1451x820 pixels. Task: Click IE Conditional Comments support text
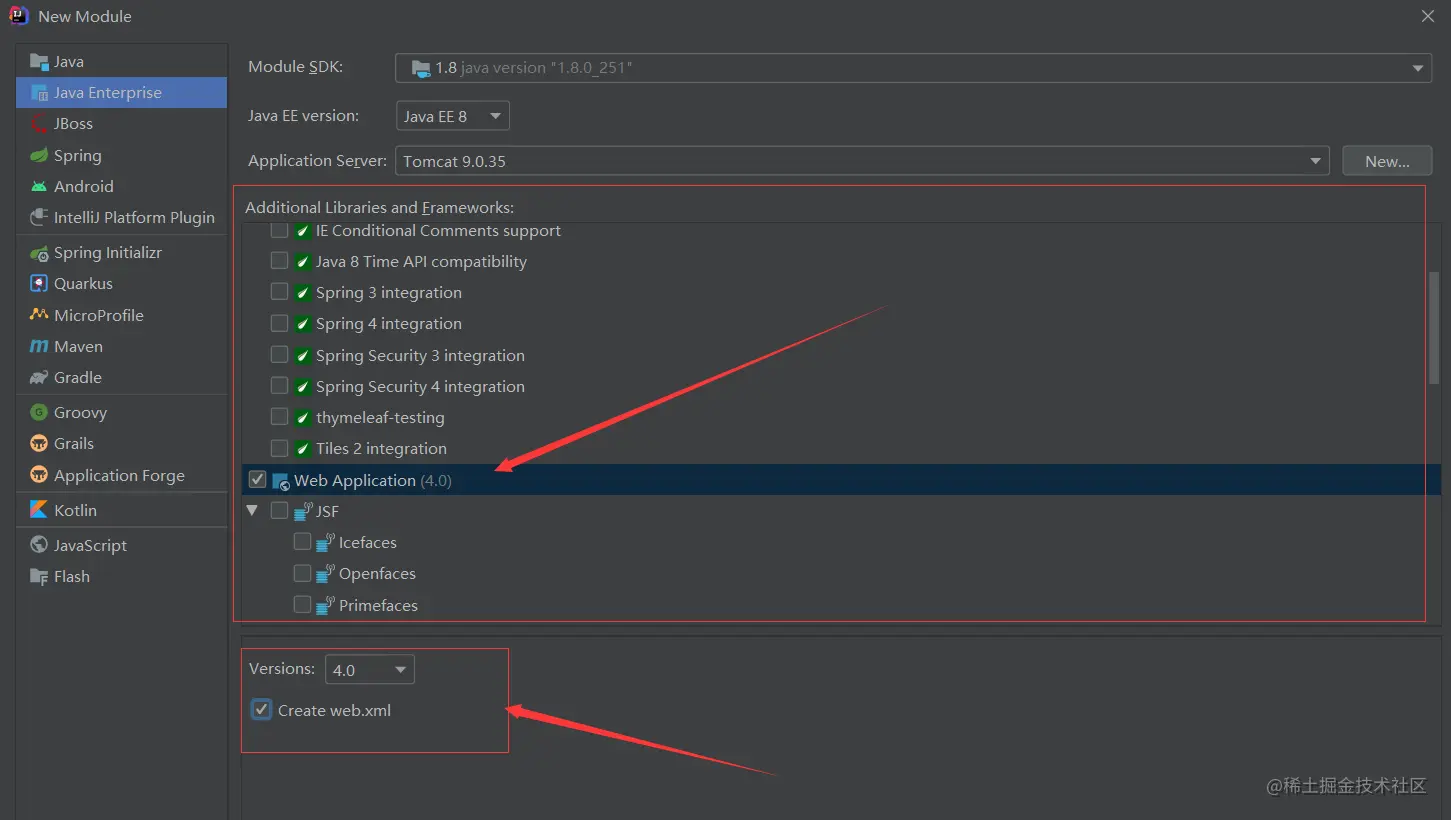click(x=438, y=230)
